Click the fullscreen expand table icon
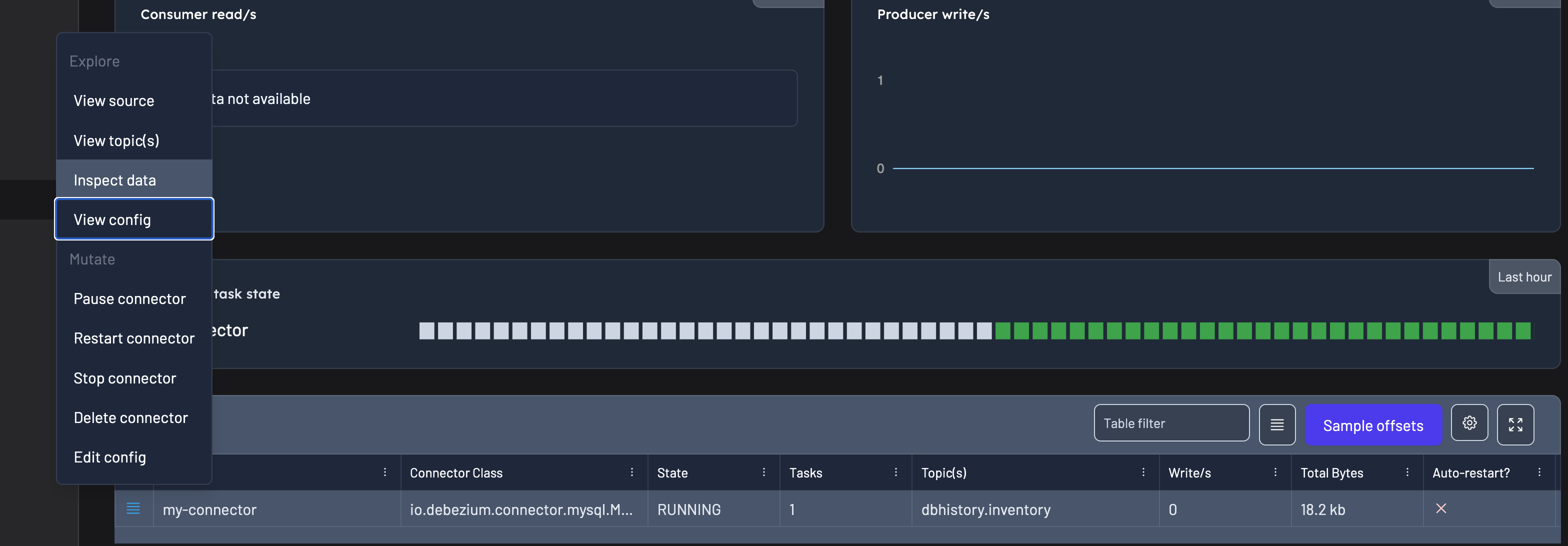Viewport: 1568px width, 546px height. pyautogui.click(x=1515, y=424)
